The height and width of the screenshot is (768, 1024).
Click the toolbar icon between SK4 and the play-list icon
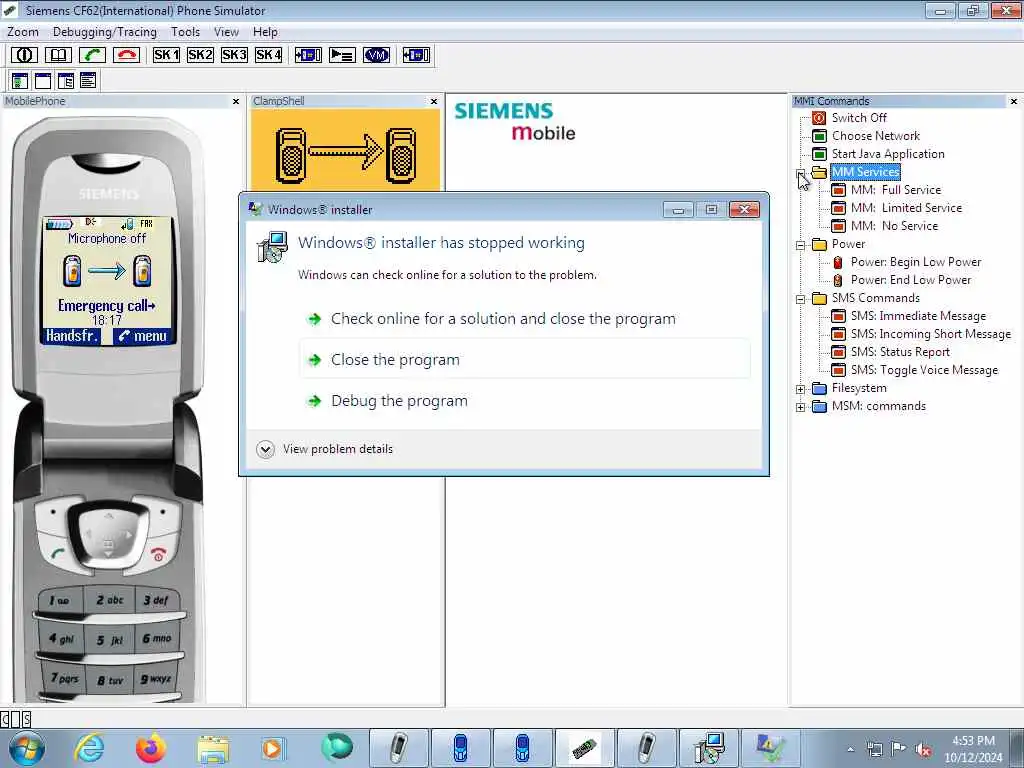pyautogui.click(x=308, y=55)
